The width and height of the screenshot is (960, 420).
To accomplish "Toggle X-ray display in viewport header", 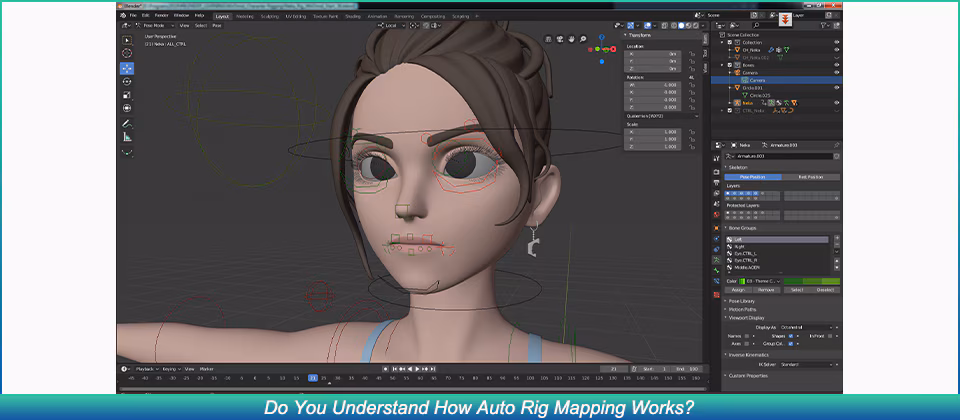I will [x=664, y=26].
